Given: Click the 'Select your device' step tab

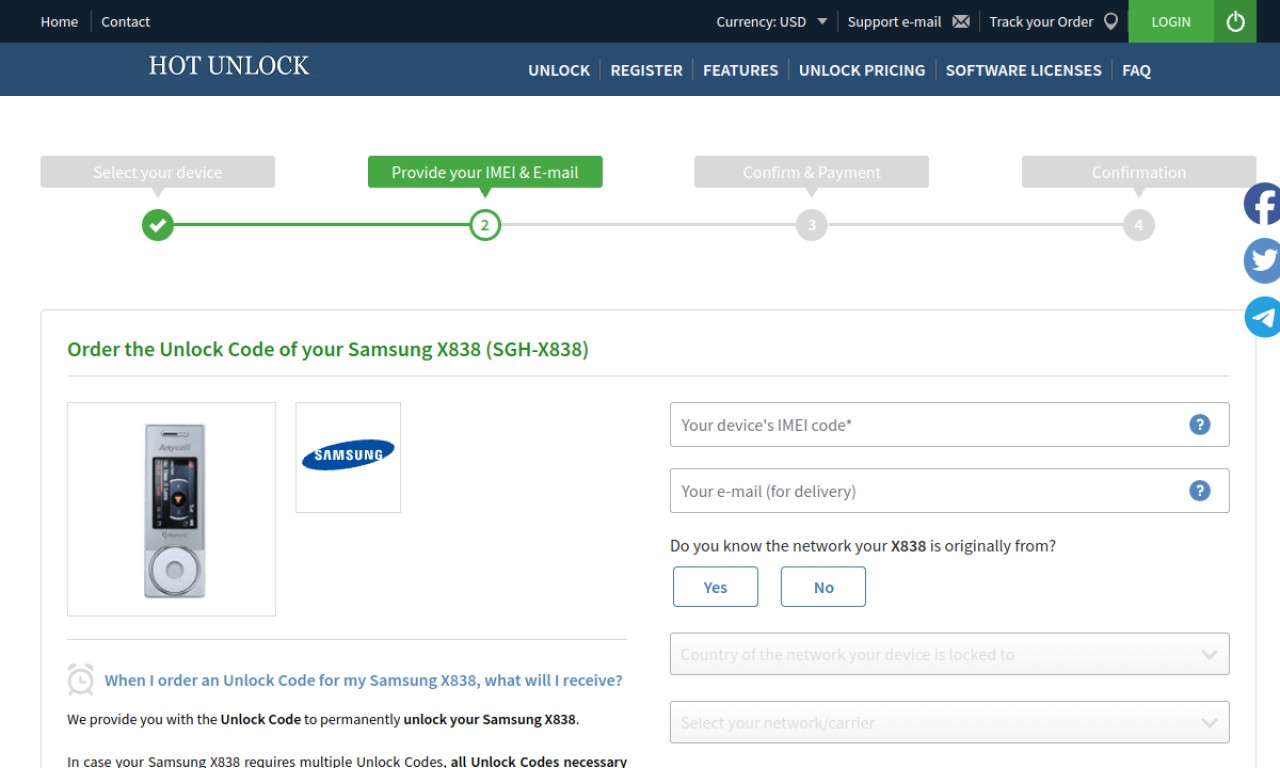Looking at the screenshot, I should point(158,172).
